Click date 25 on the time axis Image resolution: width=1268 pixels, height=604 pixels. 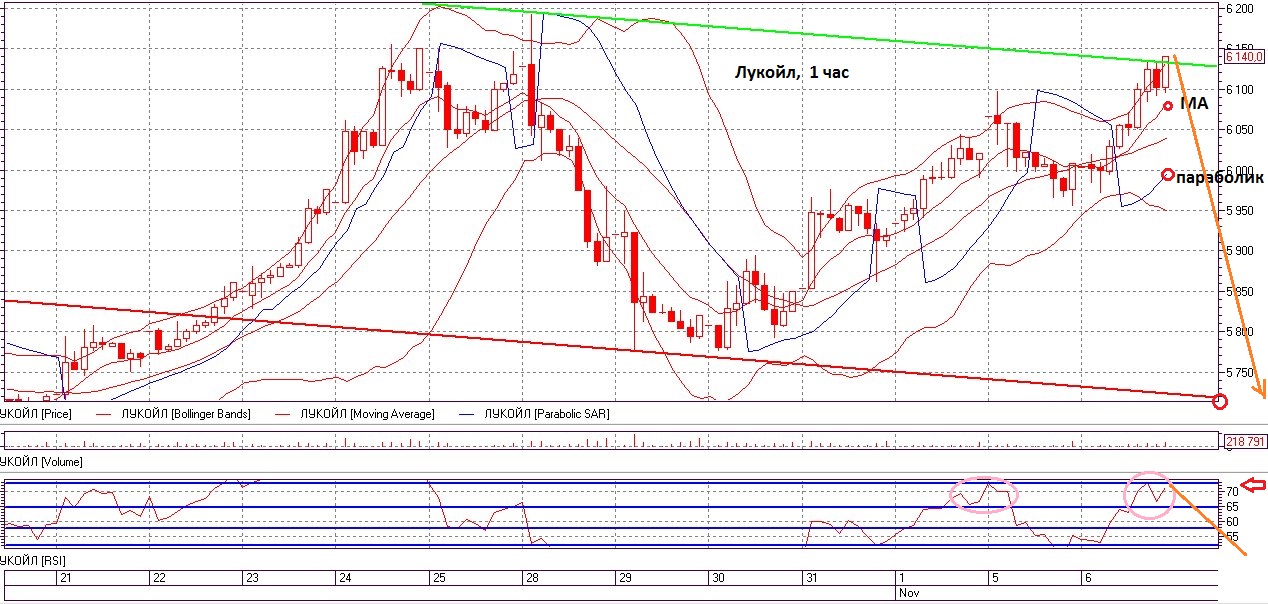tap(437, 578)
